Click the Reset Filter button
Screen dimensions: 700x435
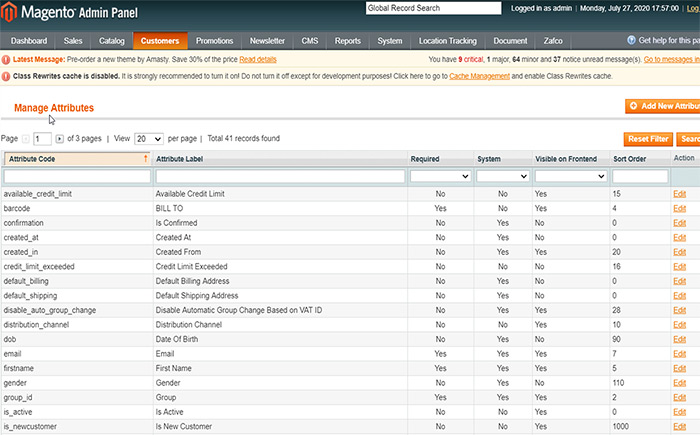coord(648,139)
